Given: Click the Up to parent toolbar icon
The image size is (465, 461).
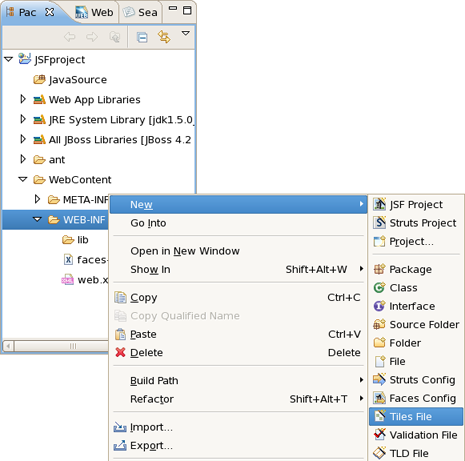Looking at the screenshot, I should pyautogui.click(x=115, y=37).
